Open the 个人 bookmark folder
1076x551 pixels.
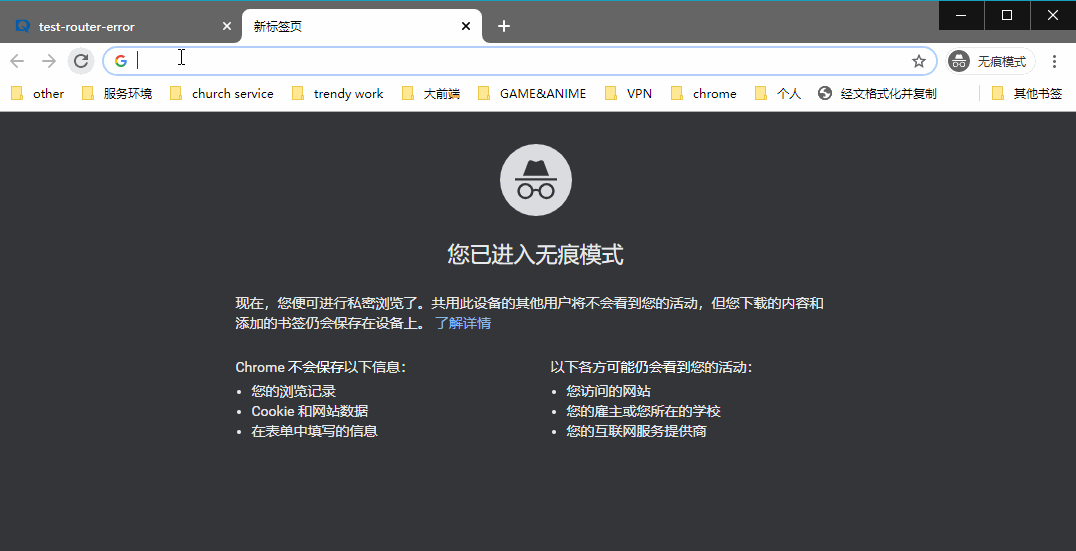click(x=777, y=93)
